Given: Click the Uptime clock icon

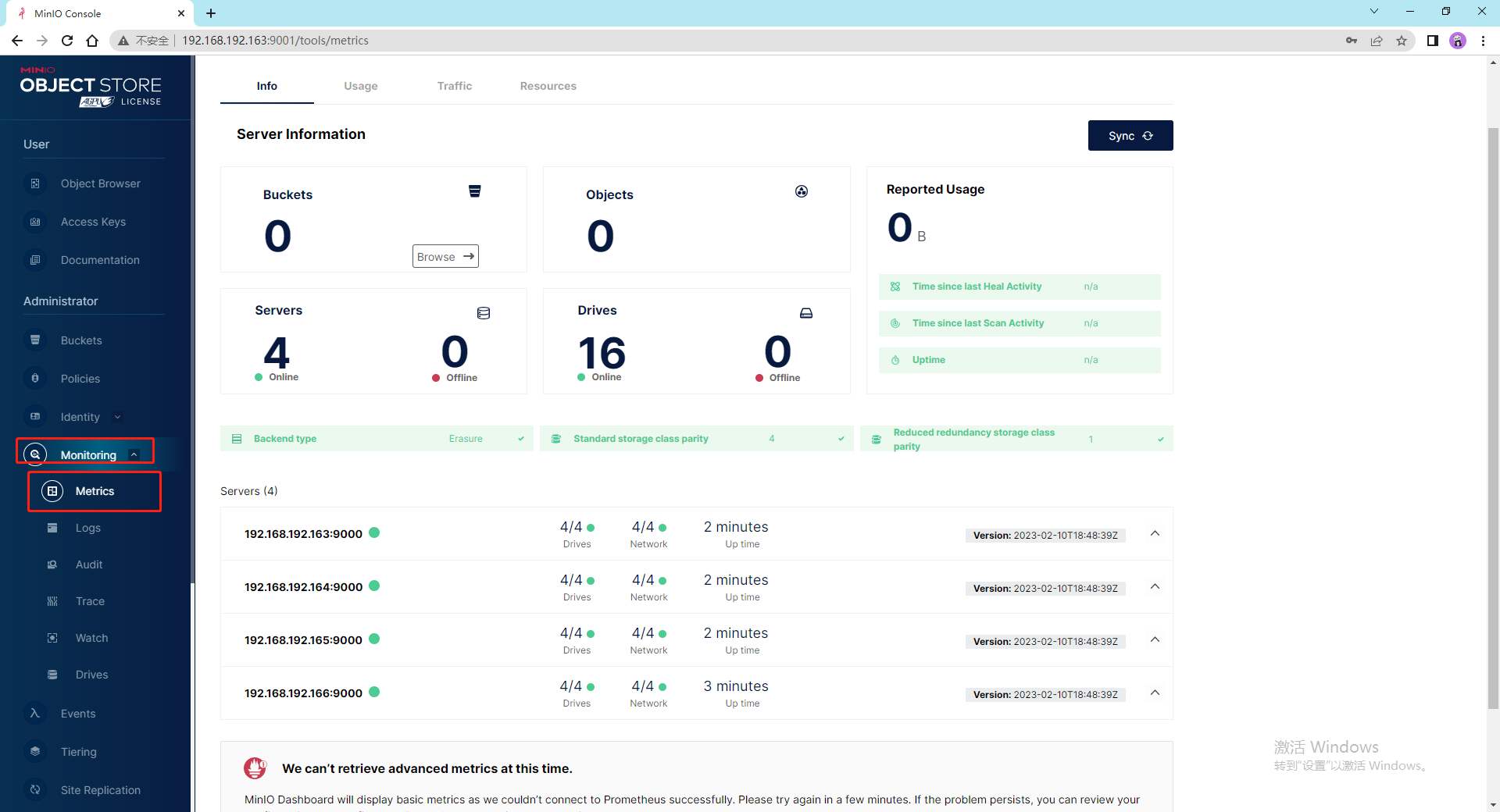Looking at the screenshot, I should click(895, 360).
